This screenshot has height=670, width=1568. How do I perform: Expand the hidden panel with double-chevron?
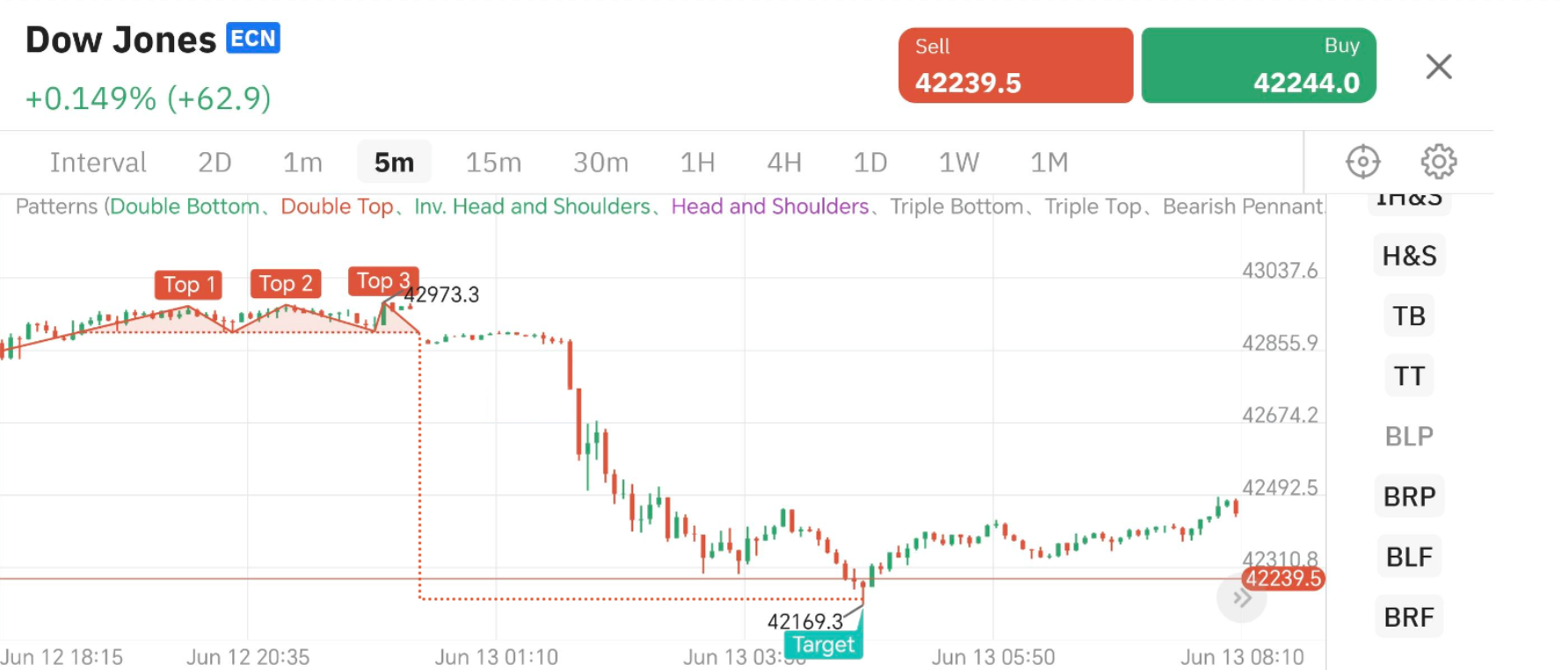click(1242, 598)
